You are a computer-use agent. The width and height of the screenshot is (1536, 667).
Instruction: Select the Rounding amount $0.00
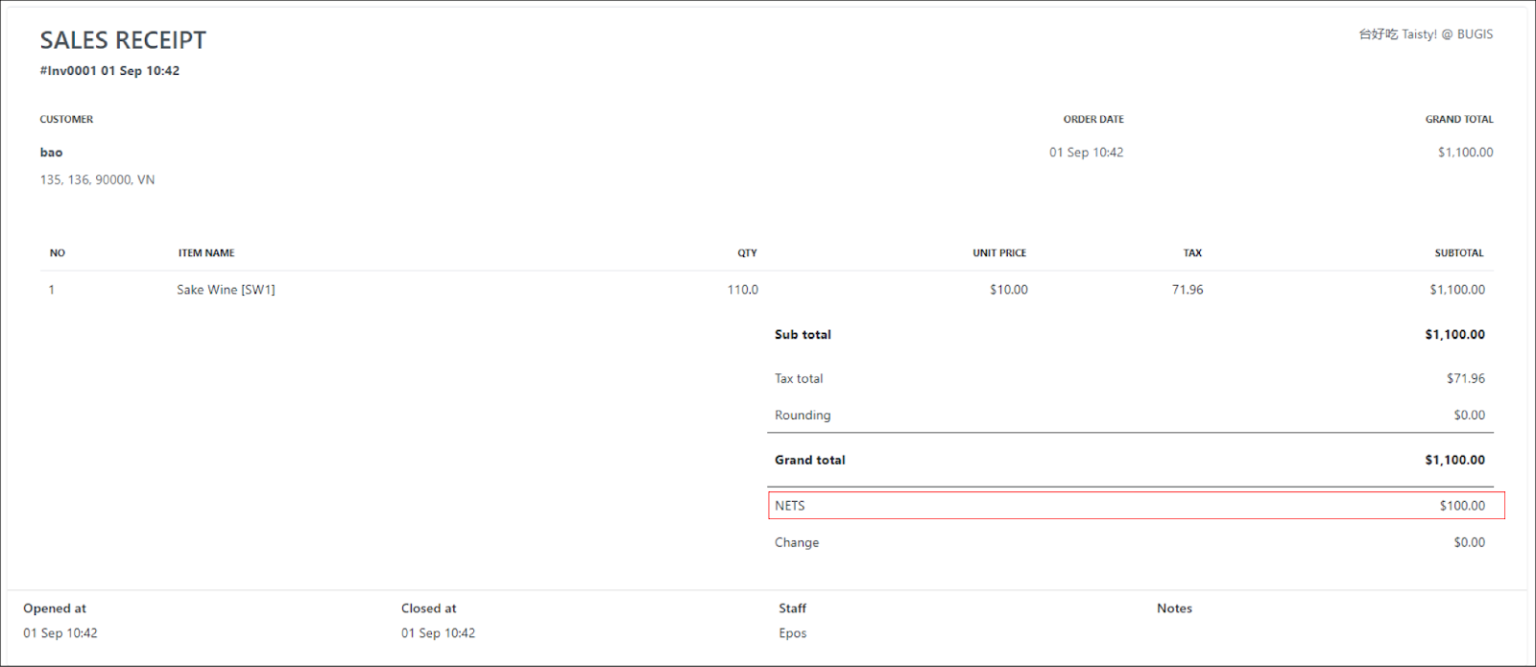click(x=1469, y=415)
